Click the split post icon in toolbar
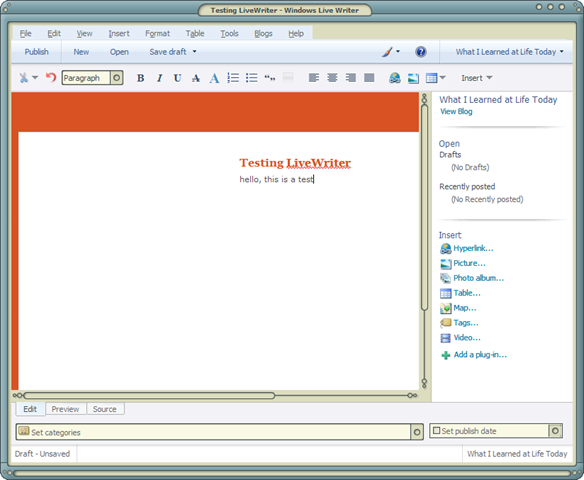The width and height of the screenshot is (584, 480). pos(288,77)
